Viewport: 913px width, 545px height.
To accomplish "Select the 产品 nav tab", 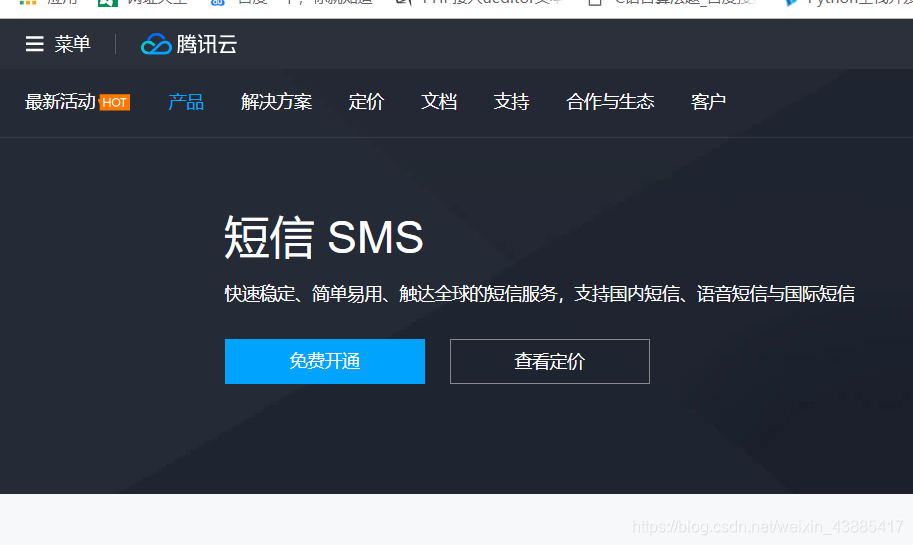I will [x=186, y=102].
